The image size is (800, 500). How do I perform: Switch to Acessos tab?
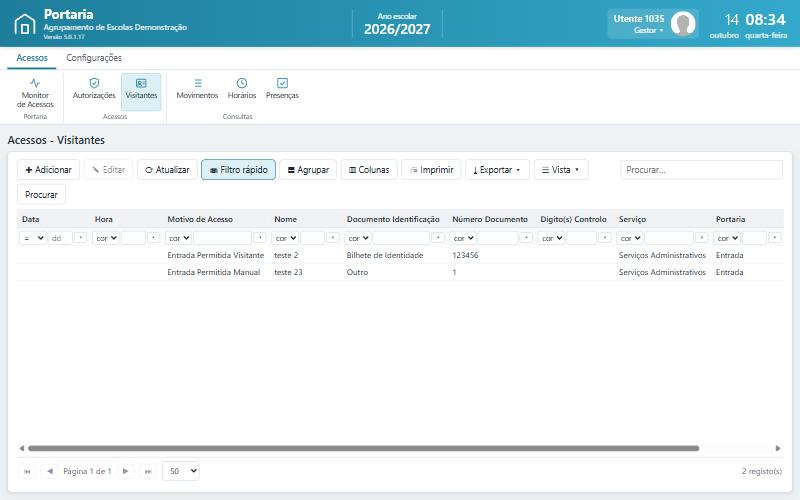click(32, 58)
